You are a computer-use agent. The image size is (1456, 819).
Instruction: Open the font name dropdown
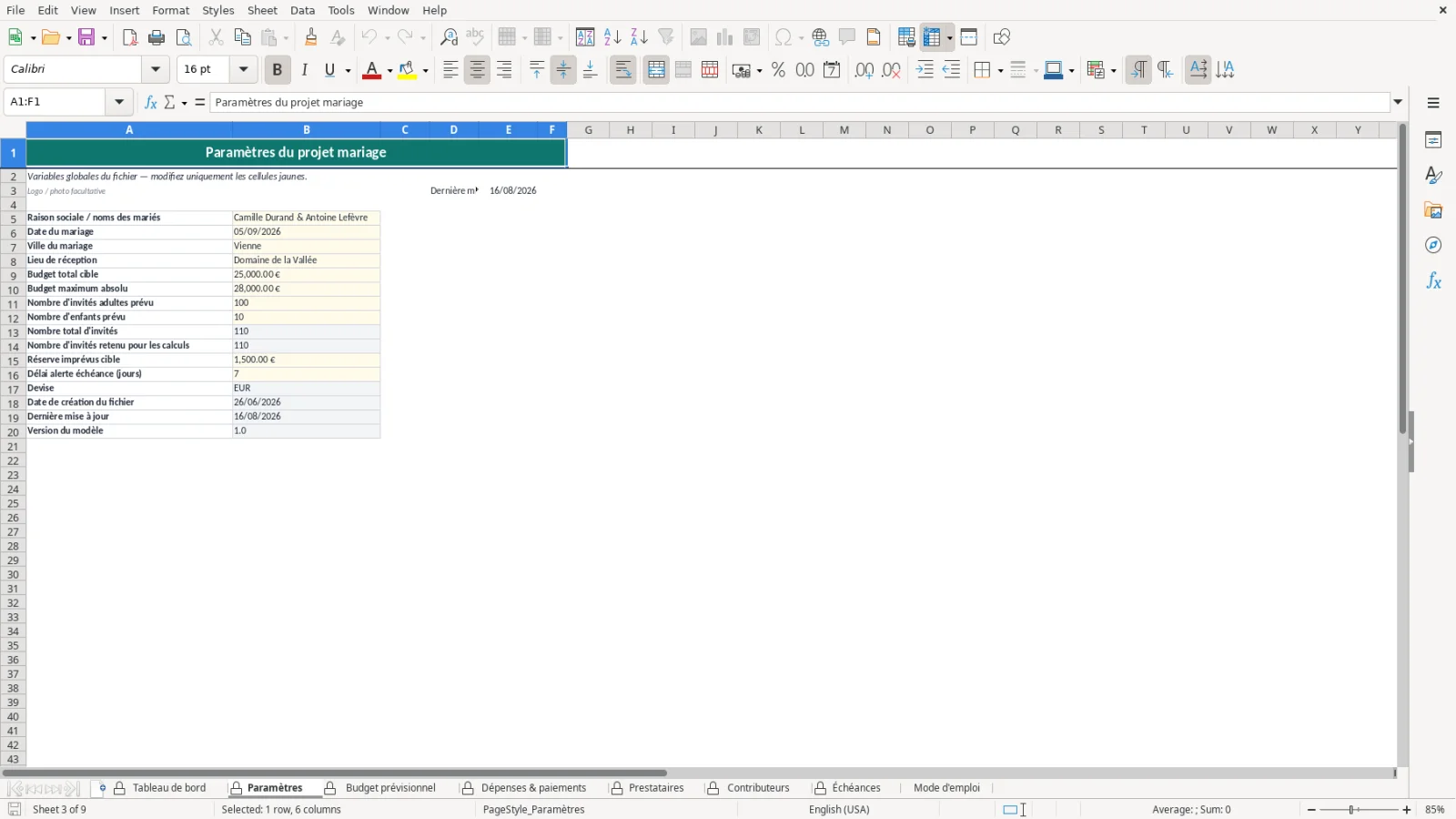156,69
